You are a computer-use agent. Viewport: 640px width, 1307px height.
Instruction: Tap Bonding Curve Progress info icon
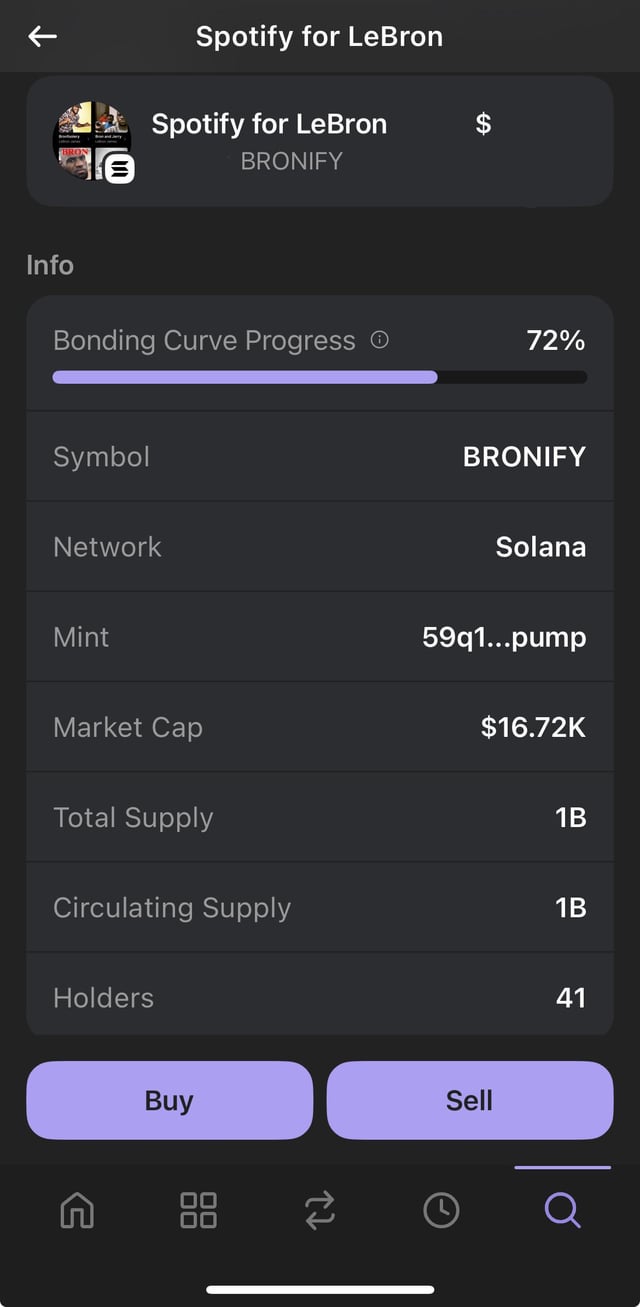pos(380,340)
